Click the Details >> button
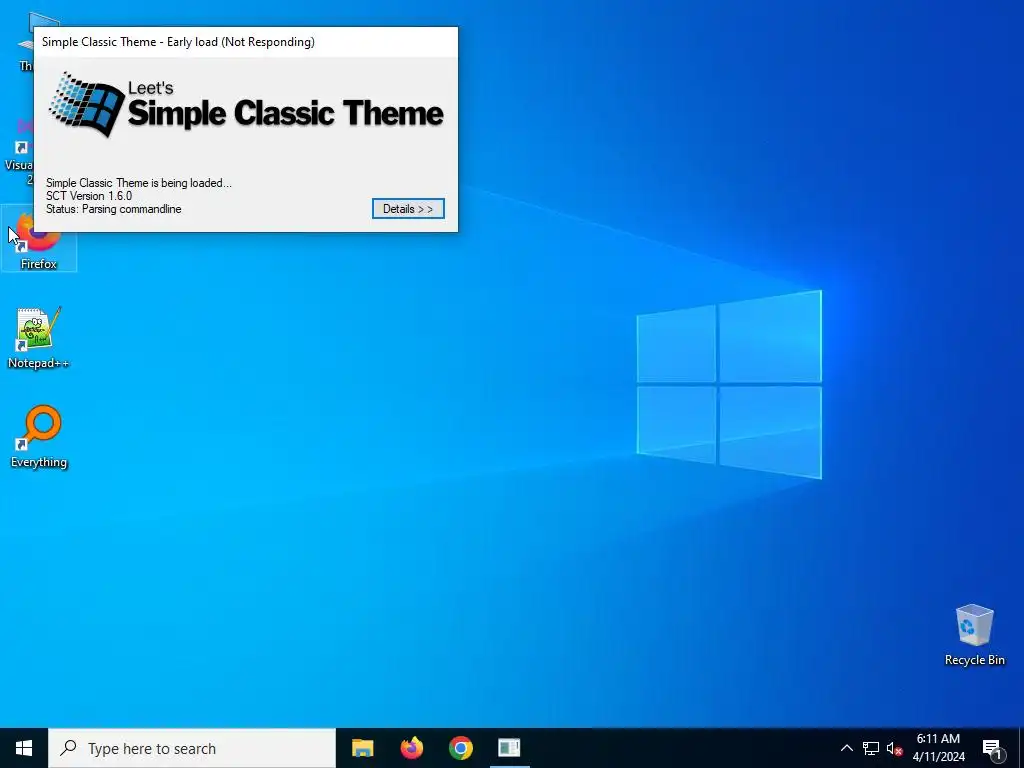 [408, 209]
